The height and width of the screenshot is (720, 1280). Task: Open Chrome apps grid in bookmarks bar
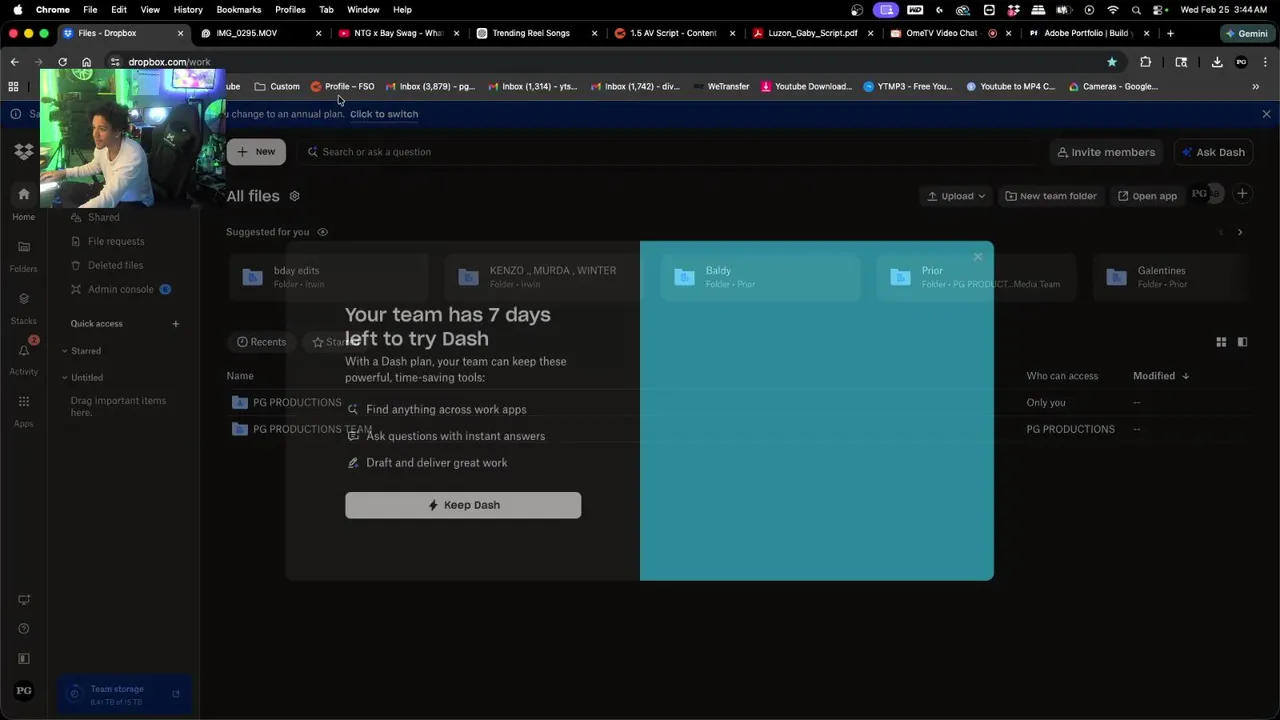(13, 86)
